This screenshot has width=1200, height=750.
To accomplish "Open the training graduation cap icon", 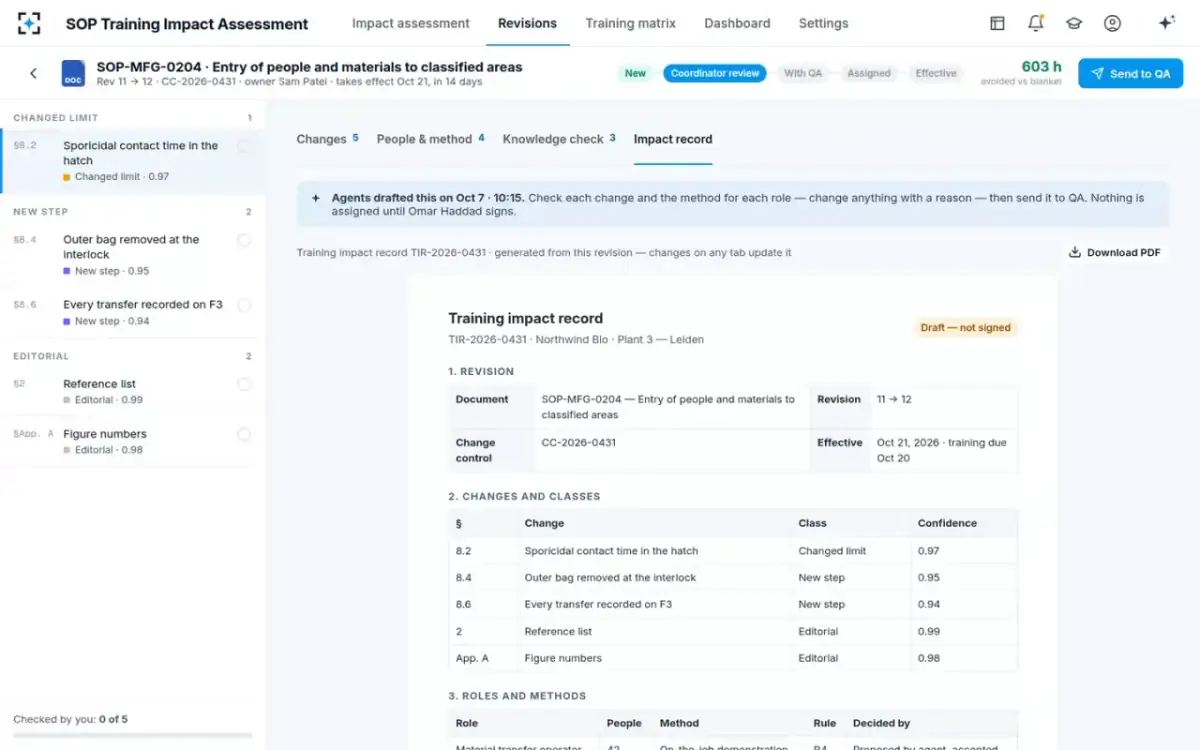I will pyautogui.click(x=1074, y=23).
